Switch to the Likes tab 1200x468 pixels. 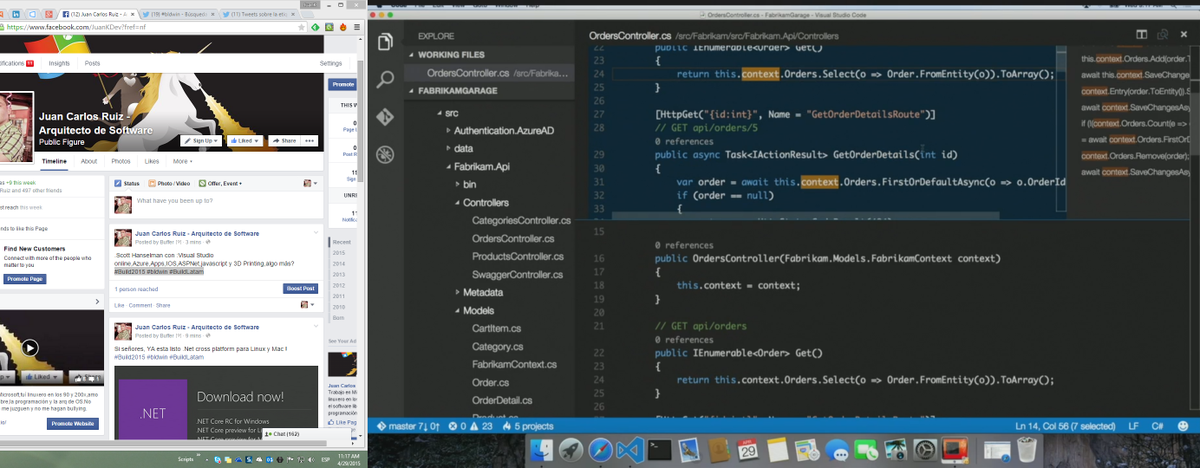pyautogui.click(x=152, y=161)
